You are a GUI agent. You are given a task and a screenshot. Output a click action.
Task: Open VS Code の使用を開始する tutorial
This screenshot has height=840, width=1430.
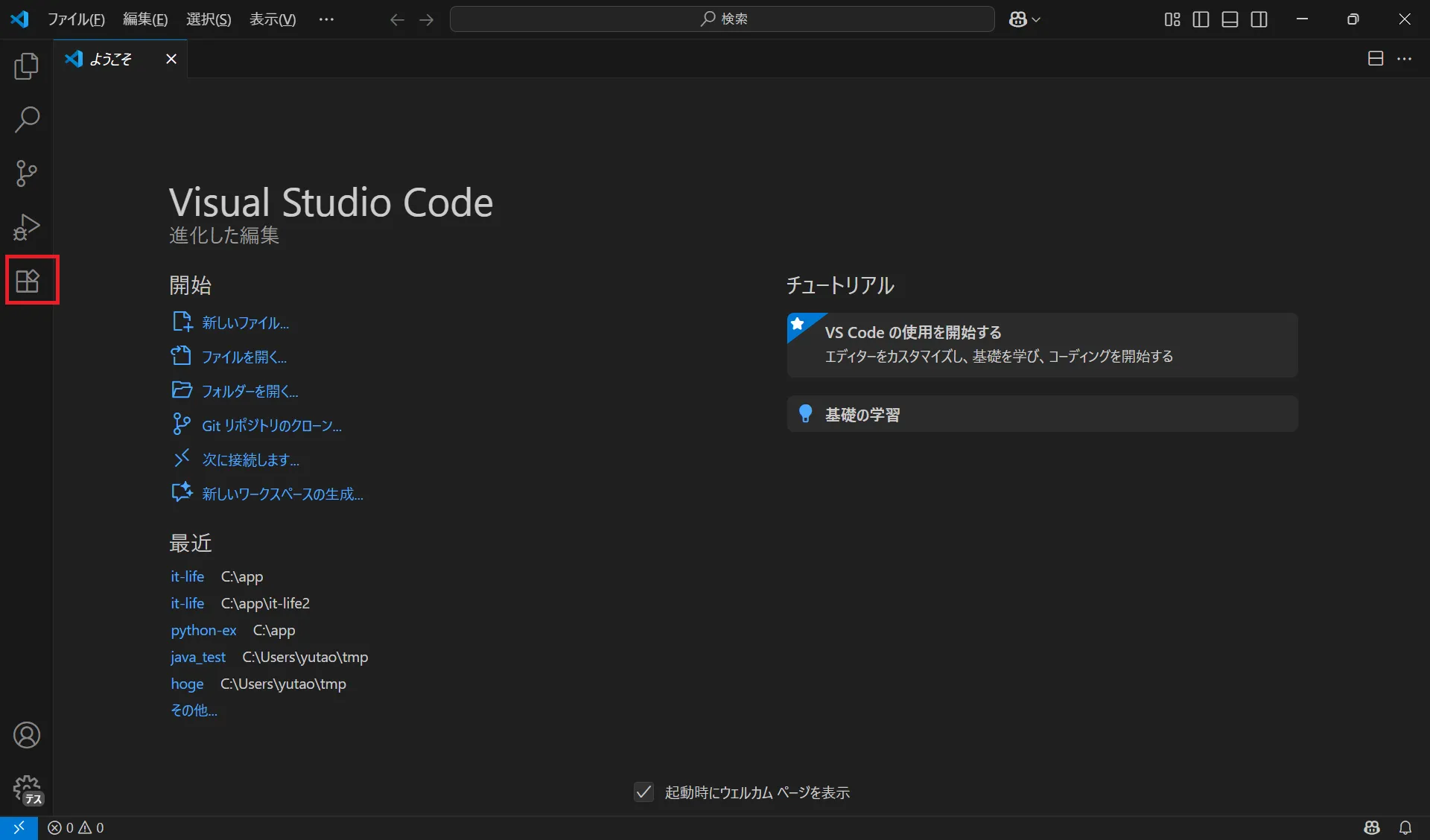1042,345
